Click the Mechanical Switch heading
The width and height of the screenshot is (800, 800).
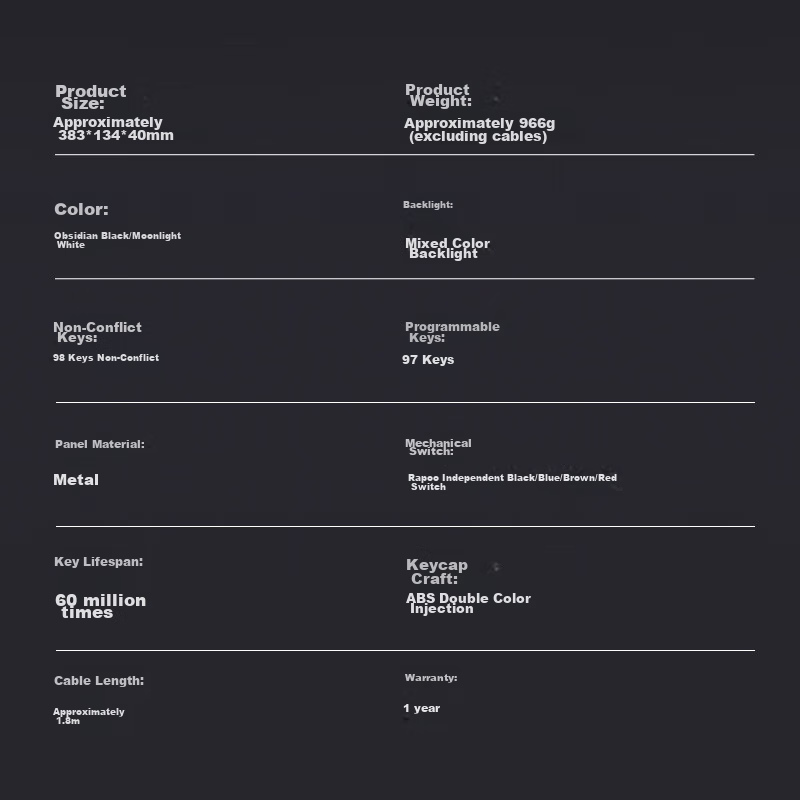click(438, 447)
